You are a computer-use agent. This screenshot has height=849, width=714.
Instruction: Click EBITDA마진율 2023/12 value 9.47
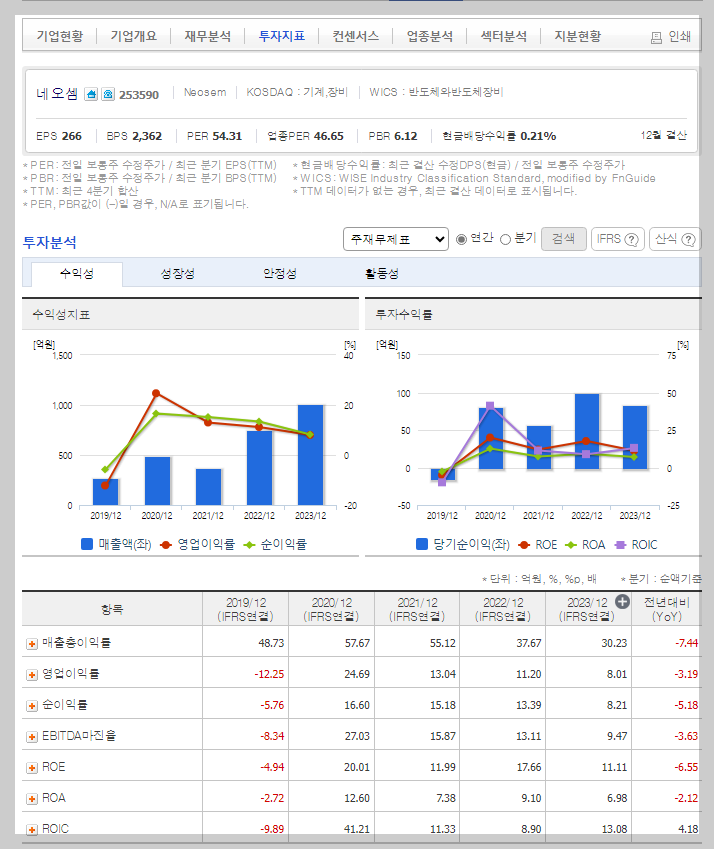click(617, 736)
